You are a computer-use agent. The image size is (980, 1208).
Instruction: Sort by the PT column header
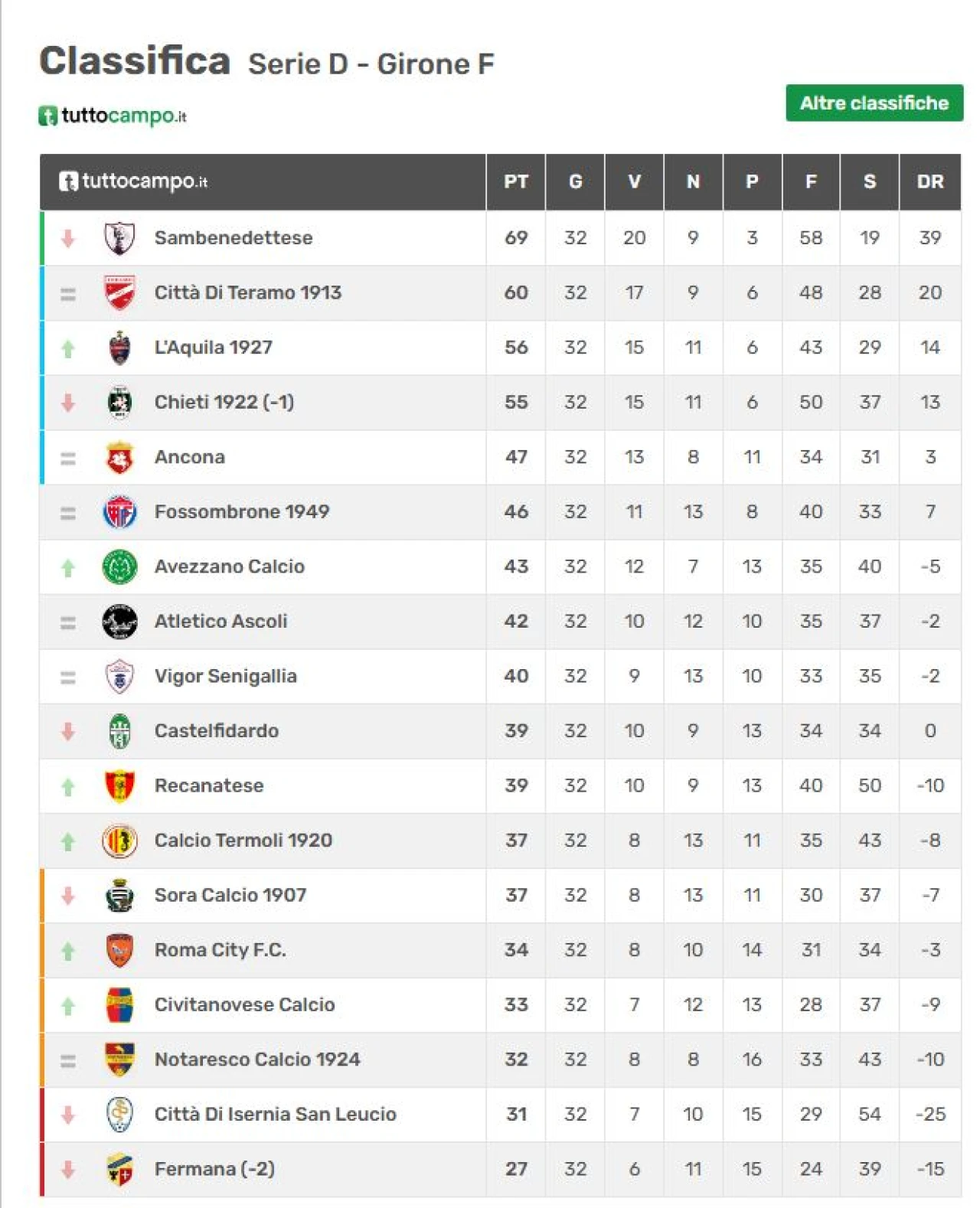(x=516, y=182)
